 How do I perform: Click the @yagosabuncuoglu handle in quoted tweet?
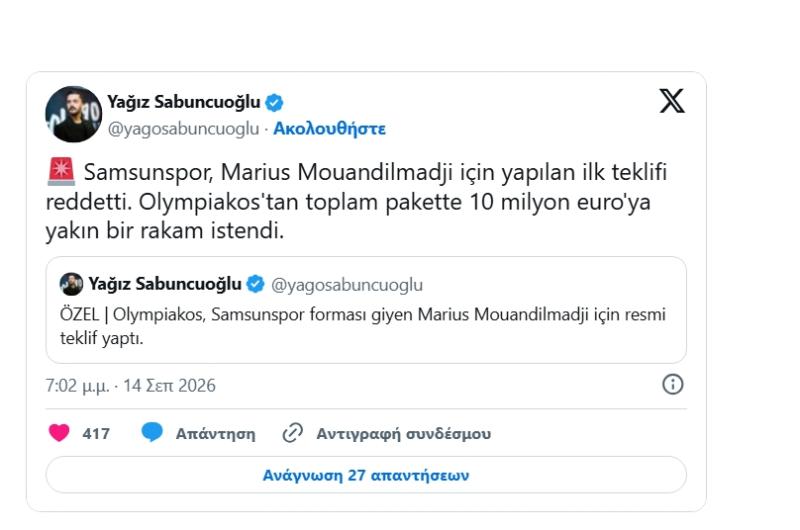coord(347,285)
